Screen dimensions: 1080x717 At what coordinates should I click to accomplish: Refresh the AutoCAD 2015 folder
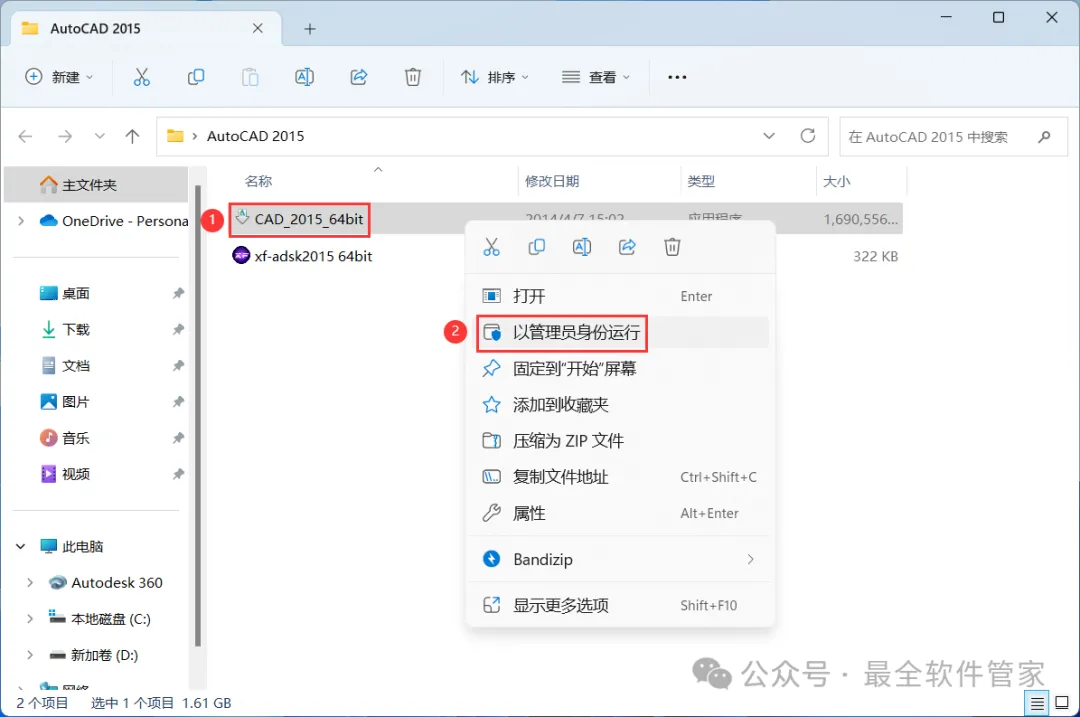tap(808, 136)
